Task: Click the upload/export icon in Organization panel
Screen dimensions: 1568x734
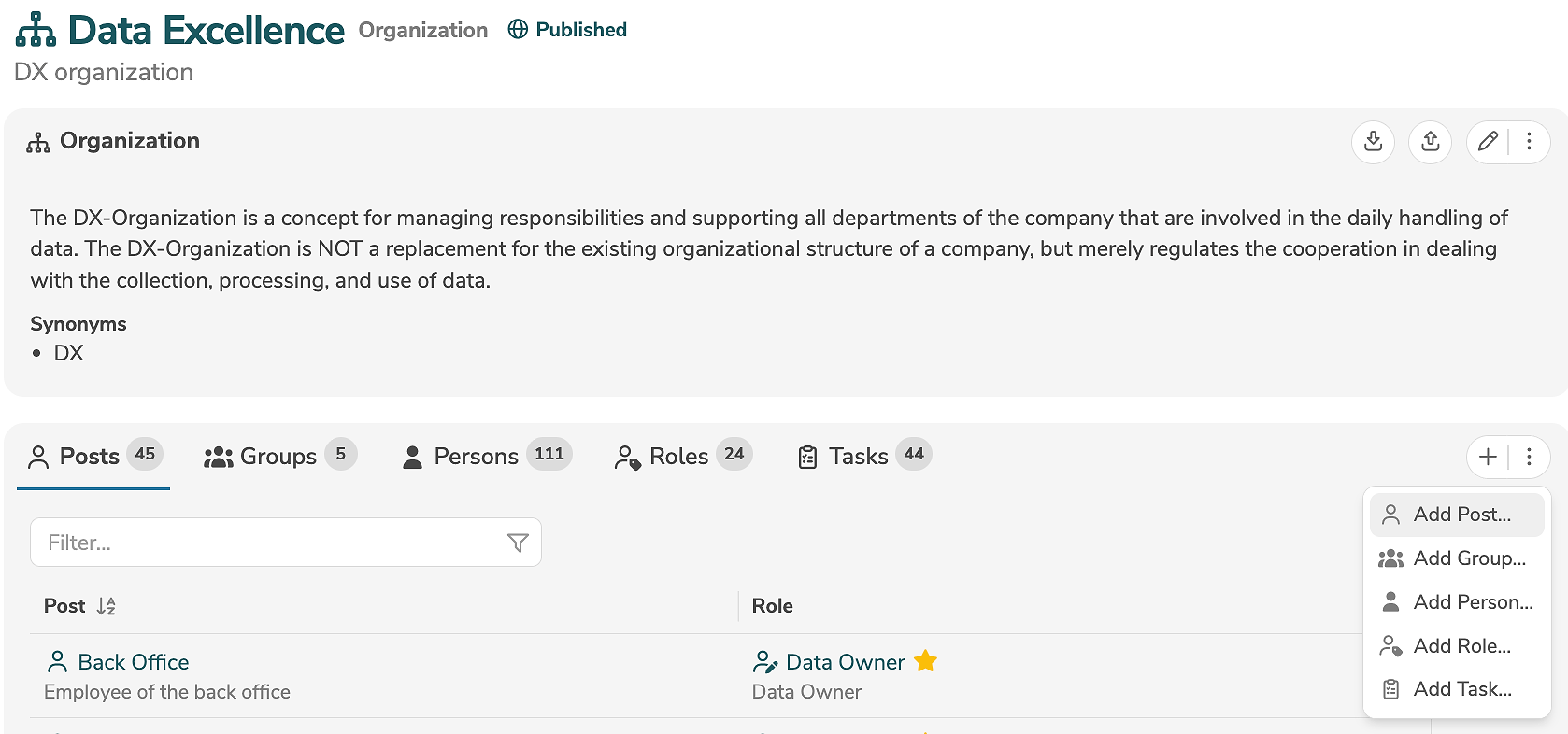Action: 1430,142
